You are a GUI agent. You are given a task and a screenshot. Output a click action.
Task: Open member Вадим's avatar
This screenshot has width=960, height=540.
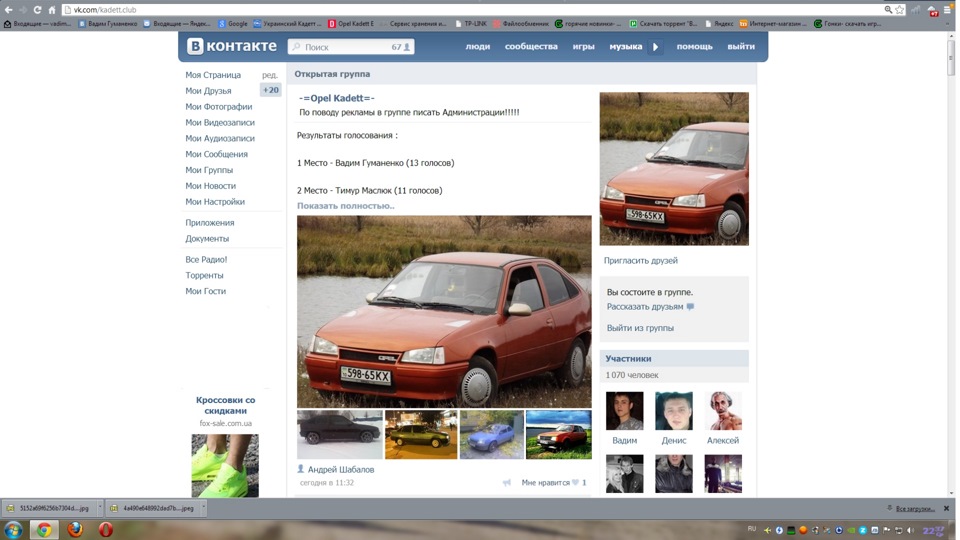(624, 411)
